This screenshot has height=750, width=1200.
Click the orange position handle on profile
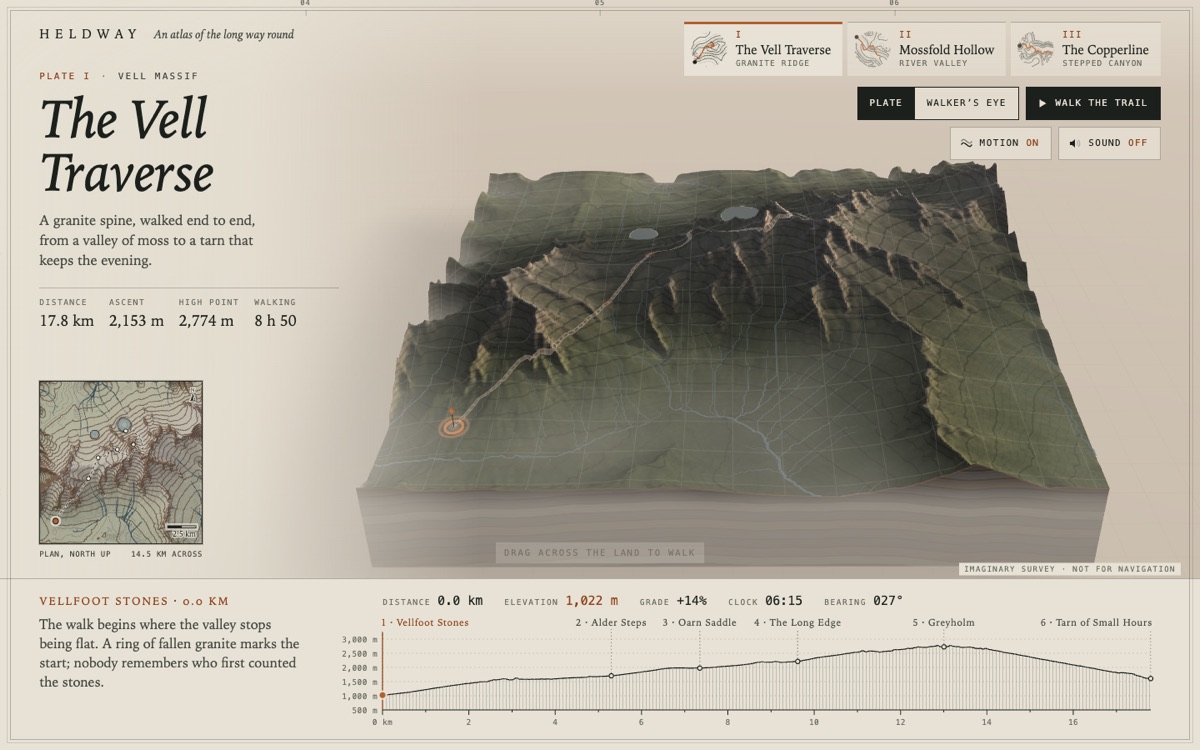pyautogui.click(x=382, y=695)
